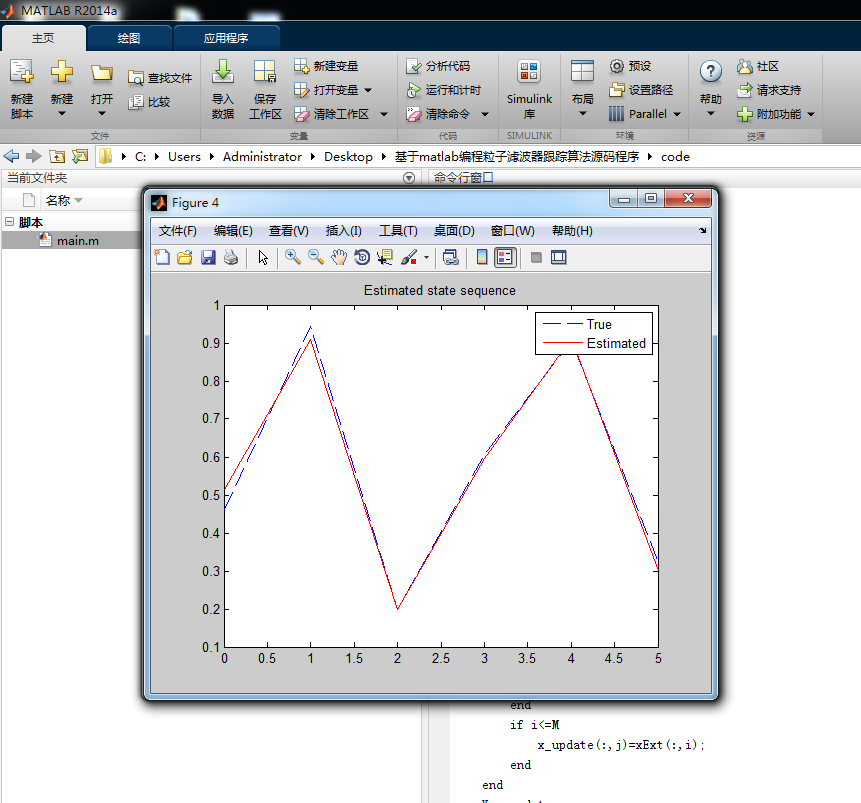Go up one folder level icon

57,157
